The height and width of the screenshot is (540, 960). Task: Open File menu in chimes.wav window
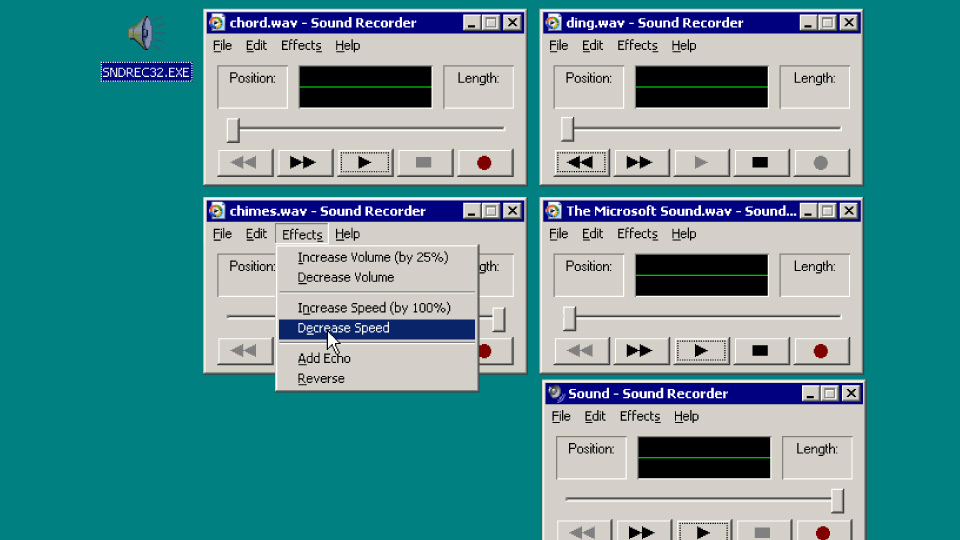tap(222, 234)
